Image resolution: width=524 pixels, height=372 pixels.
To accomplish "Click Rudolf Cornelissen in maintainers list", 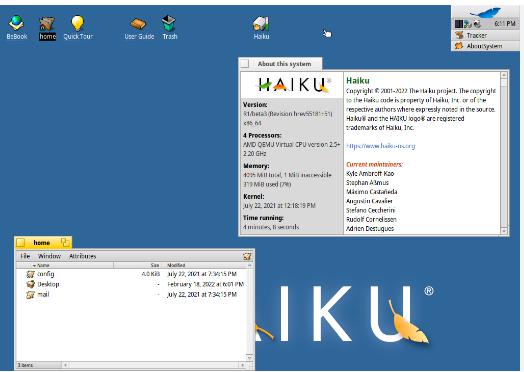I will pyautogui.click(x=371, y=219).
